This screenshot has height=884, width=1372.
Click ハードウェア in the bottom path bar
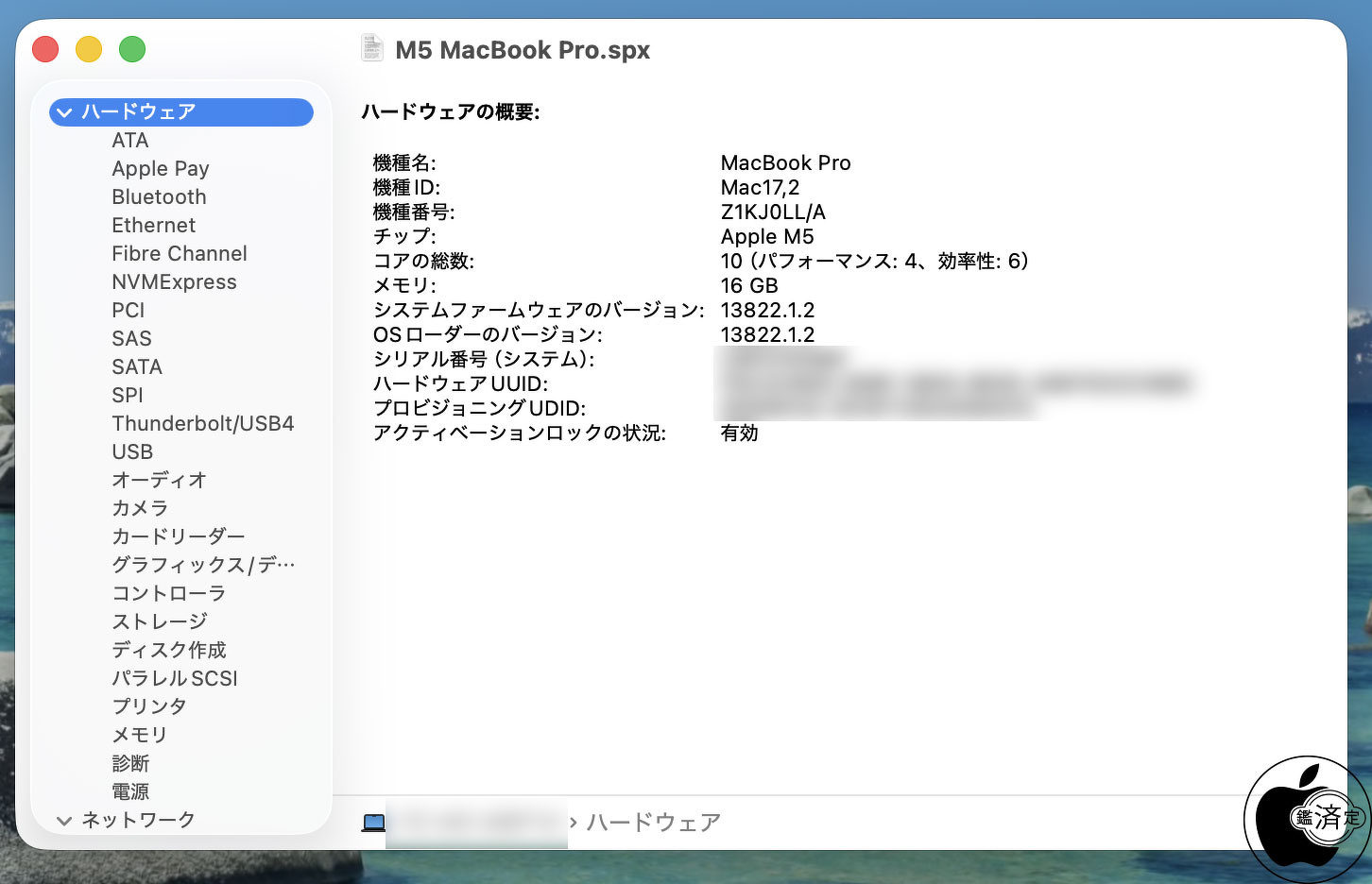[x=653, y=823]
